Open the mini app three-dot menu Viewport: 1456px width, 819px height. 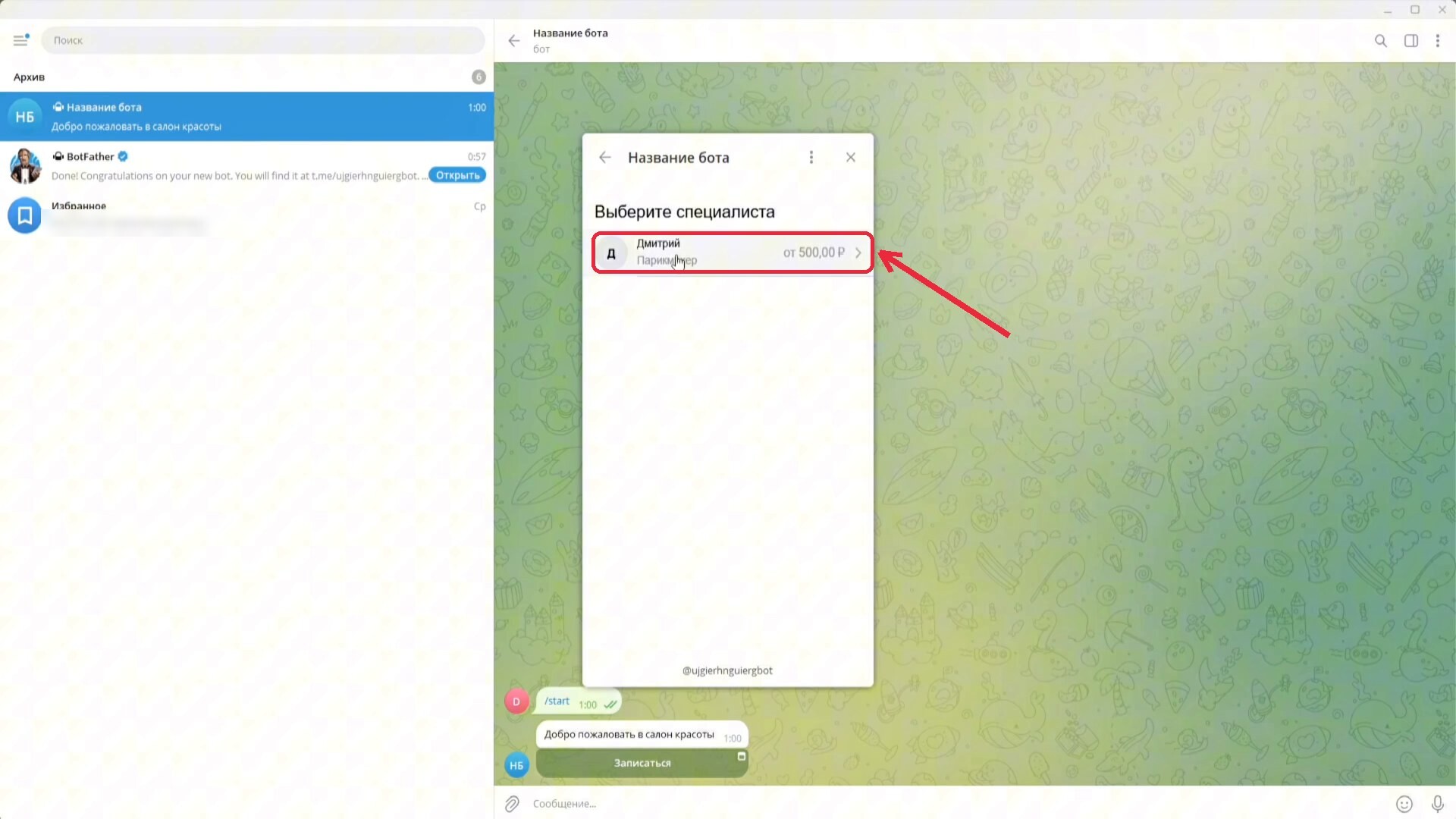(811, 157)
